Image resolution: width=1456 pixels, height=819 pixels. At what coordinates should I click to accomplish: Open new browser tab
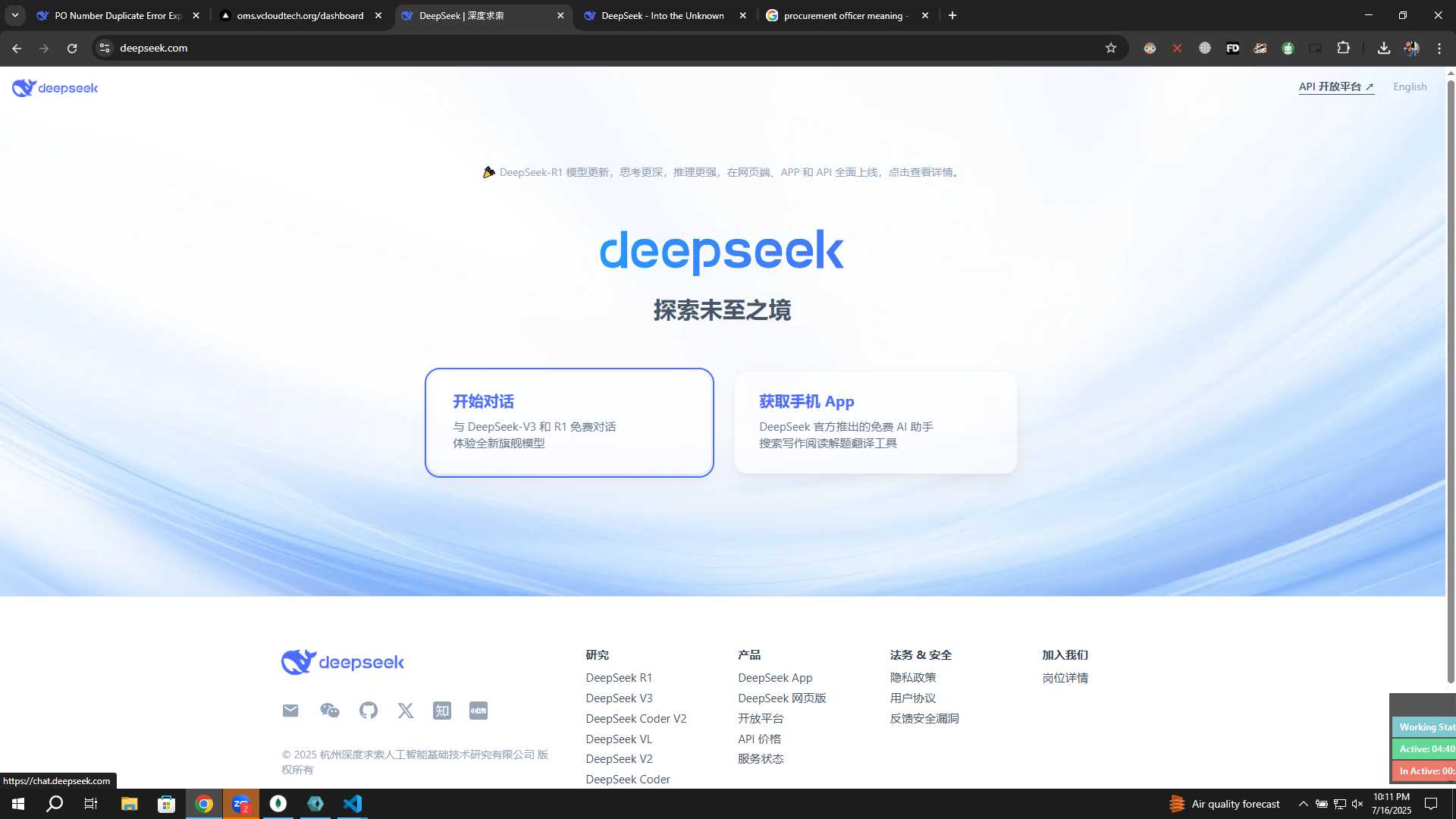pyautogui.click(x=952, y=15)
